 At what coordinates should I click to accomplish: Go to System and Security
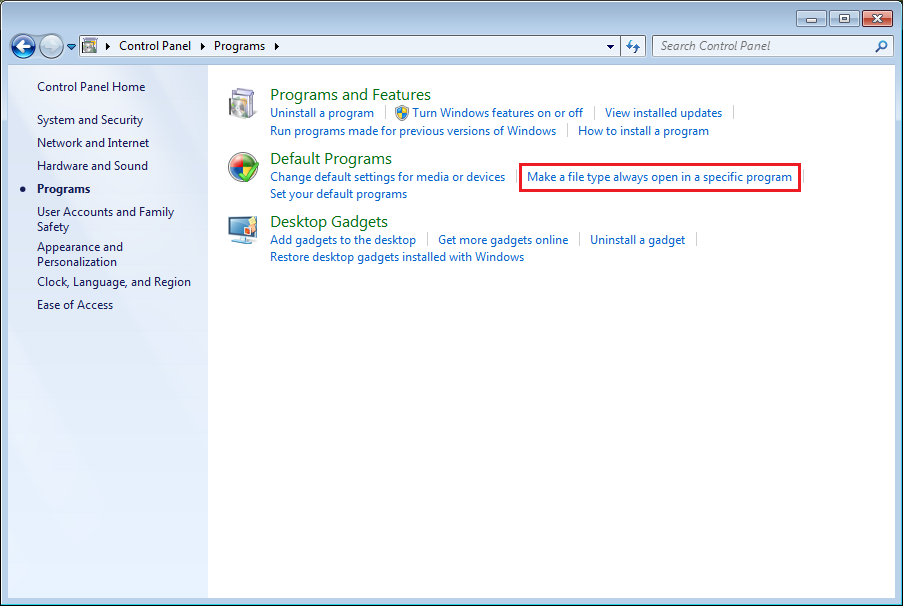click(90, 120)
